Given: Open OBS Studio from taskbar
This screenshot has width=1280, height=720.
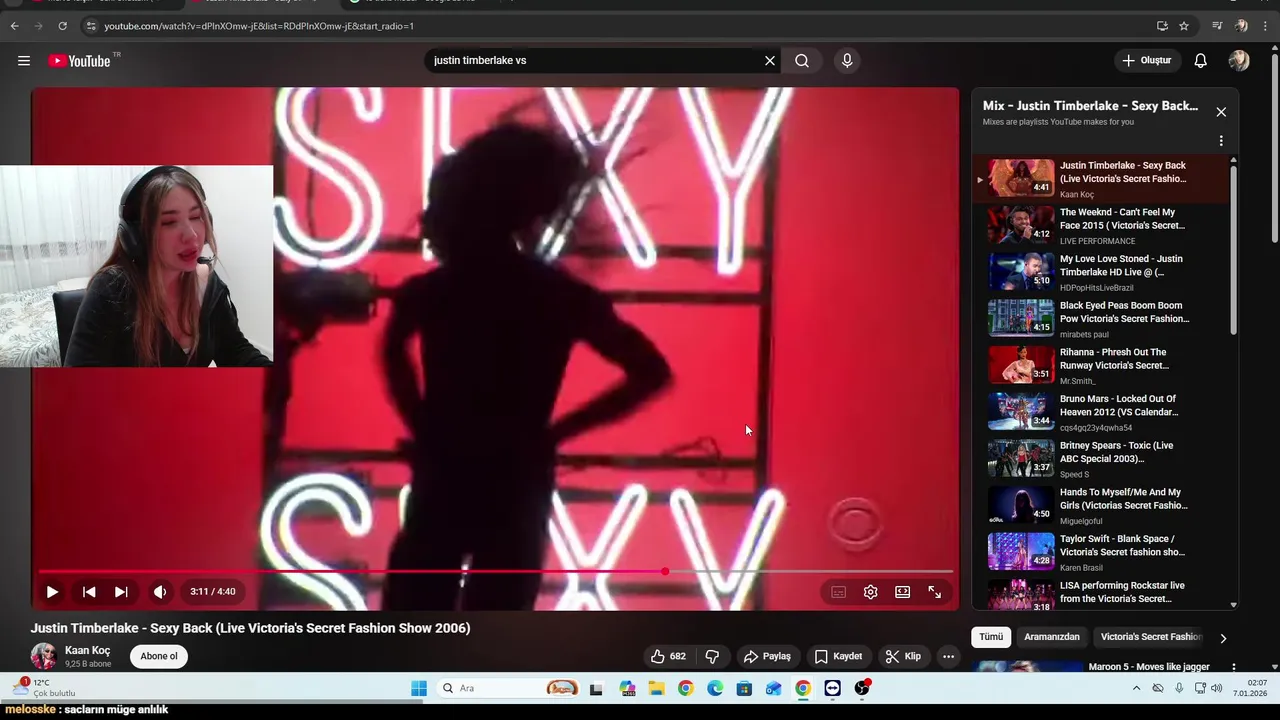Looking at the screenshot, I should pyautogui.click(x=862, y=688).
